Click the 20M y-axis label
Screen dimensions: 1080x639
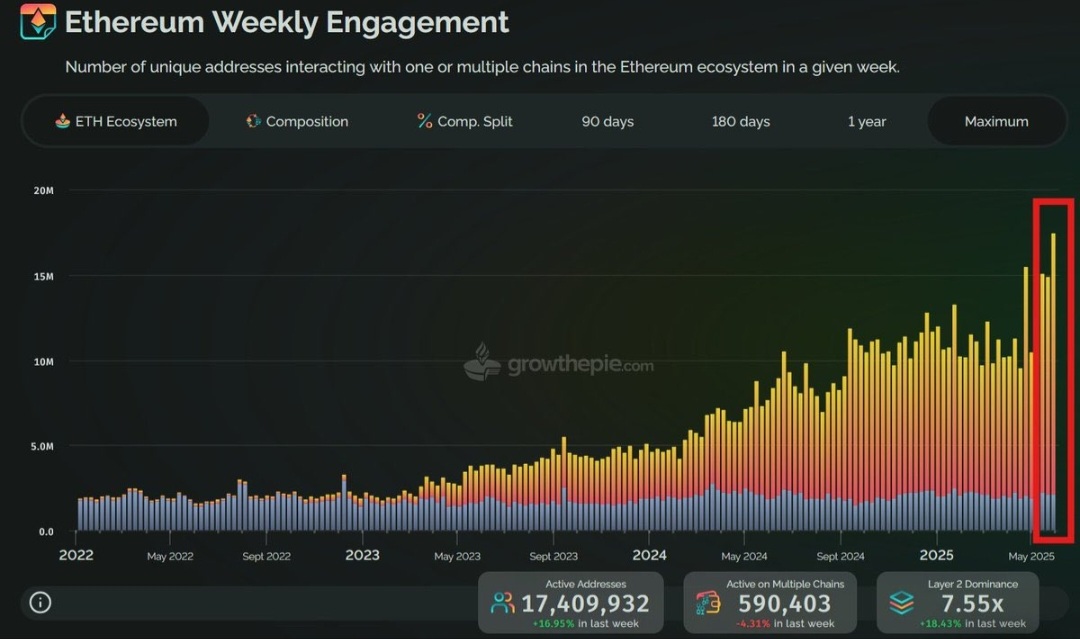43,191
